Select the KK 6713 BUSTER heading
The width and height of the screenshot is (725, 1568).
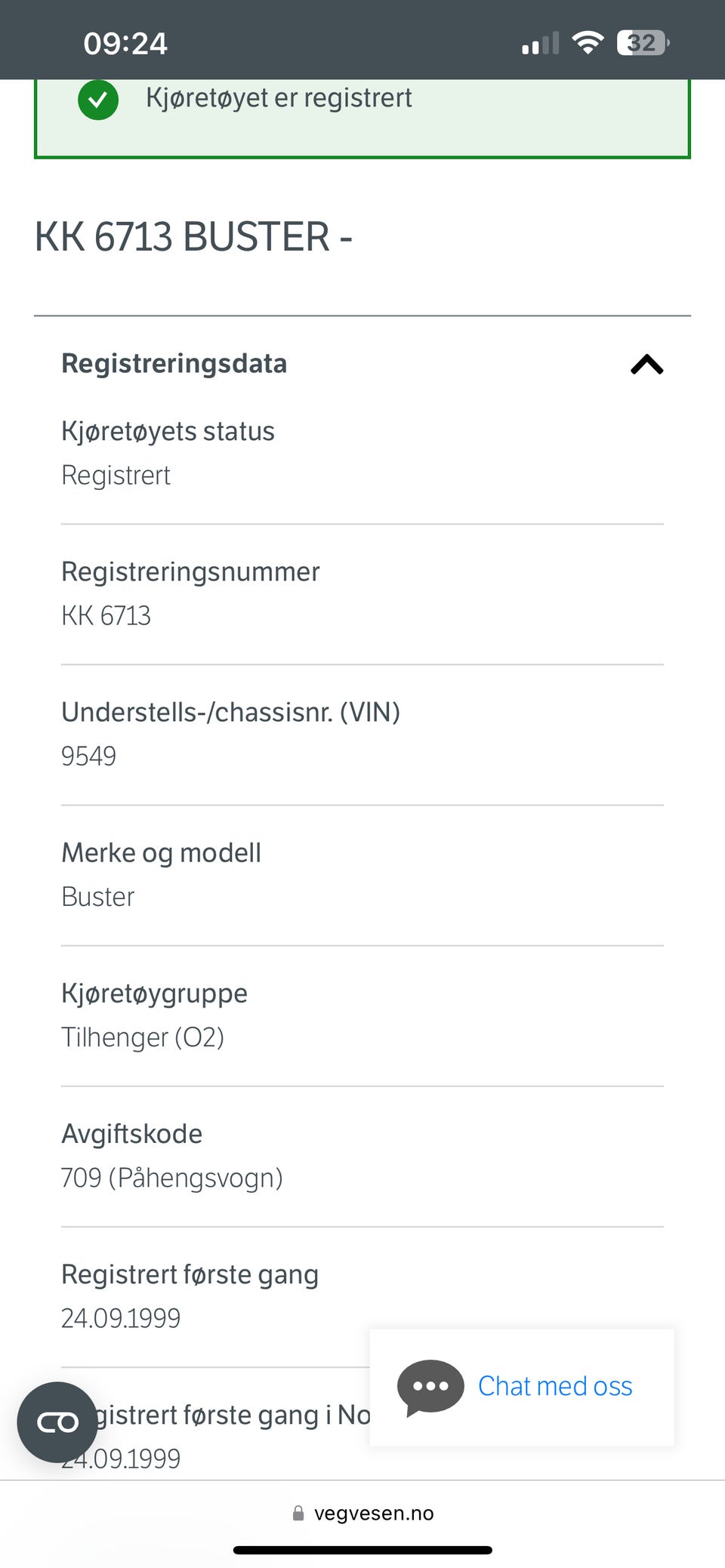pyautogui.click(x=193, y=236)
